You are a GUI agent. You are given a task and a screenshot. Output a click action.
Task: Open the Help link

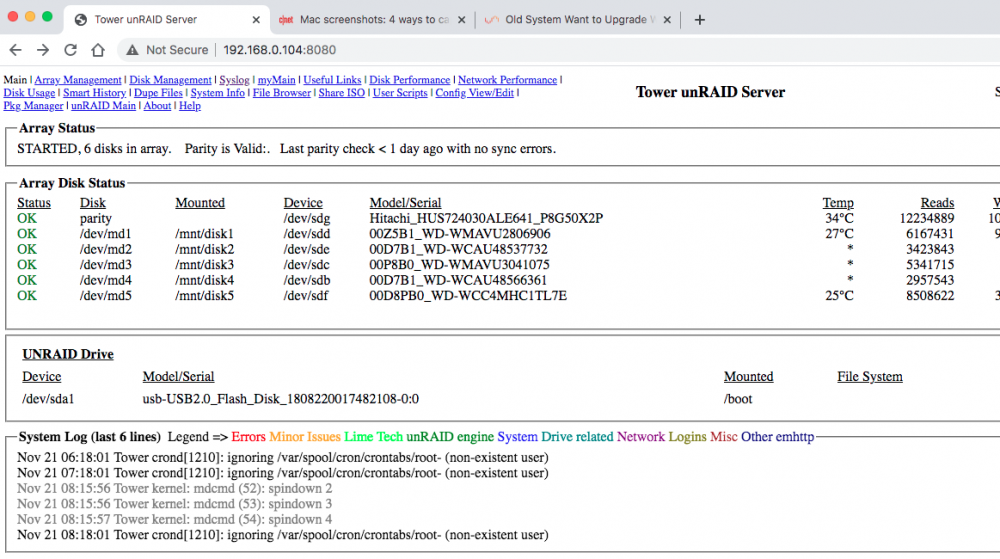(x=189, y=106)
